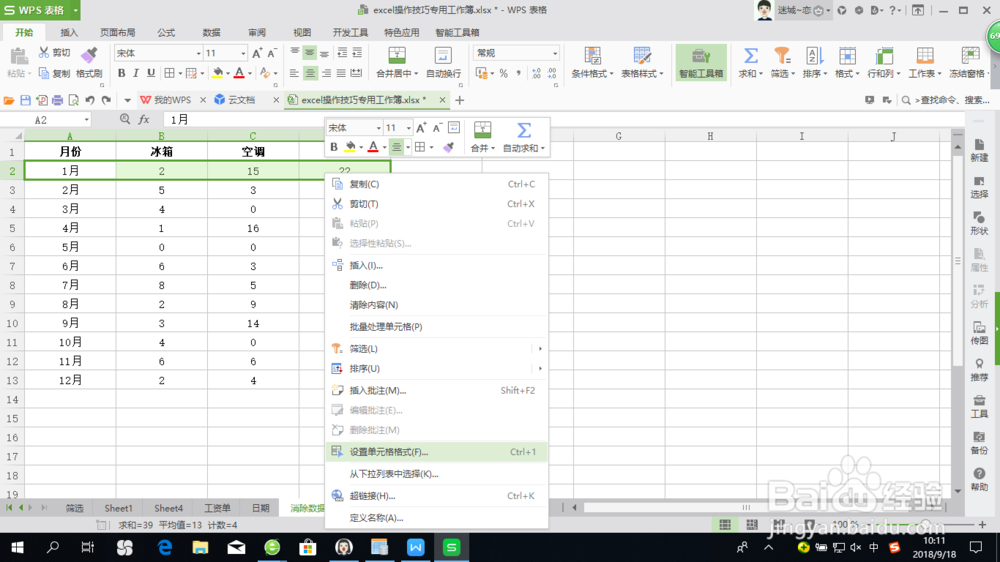The width and height of the screenshot is (1000, 562).
Task: Choose Insert Comment (插入批注) from context menu
Action: point(436,390)
